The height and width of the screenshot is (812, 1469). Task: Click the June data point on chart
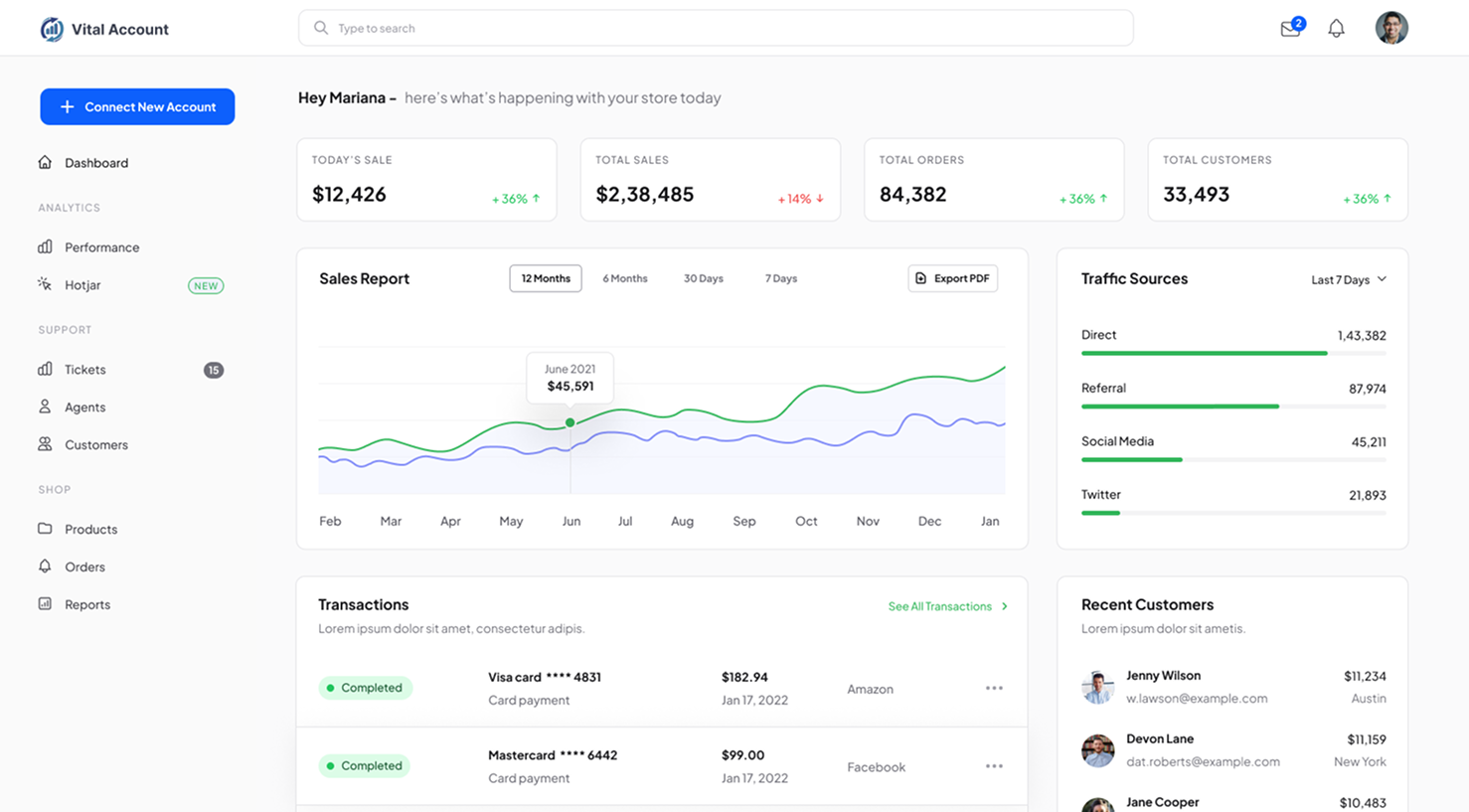point(570,422)
